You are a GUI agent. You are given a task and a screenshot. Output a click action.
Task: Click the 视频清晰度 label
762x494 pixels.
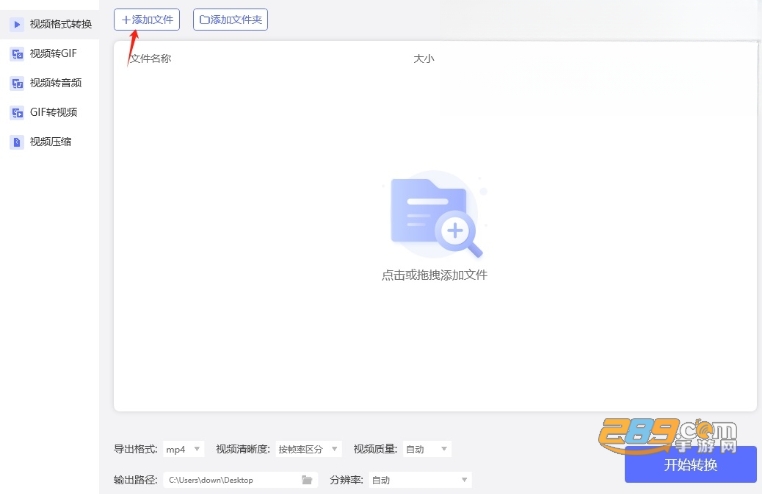[x=242, y=449]
